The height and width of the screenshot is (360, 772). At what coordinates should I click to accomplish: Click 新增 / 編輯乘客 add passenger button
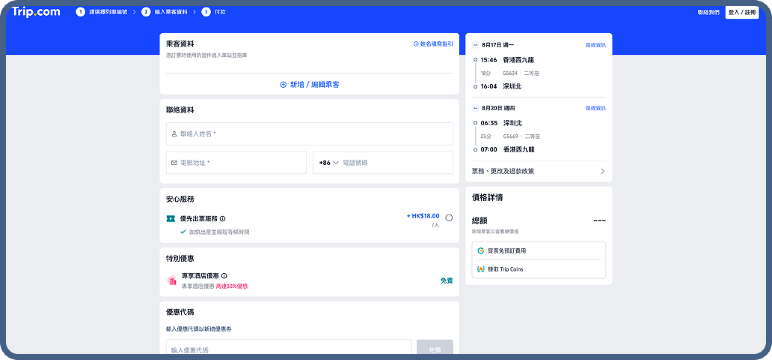pos(310,85)
